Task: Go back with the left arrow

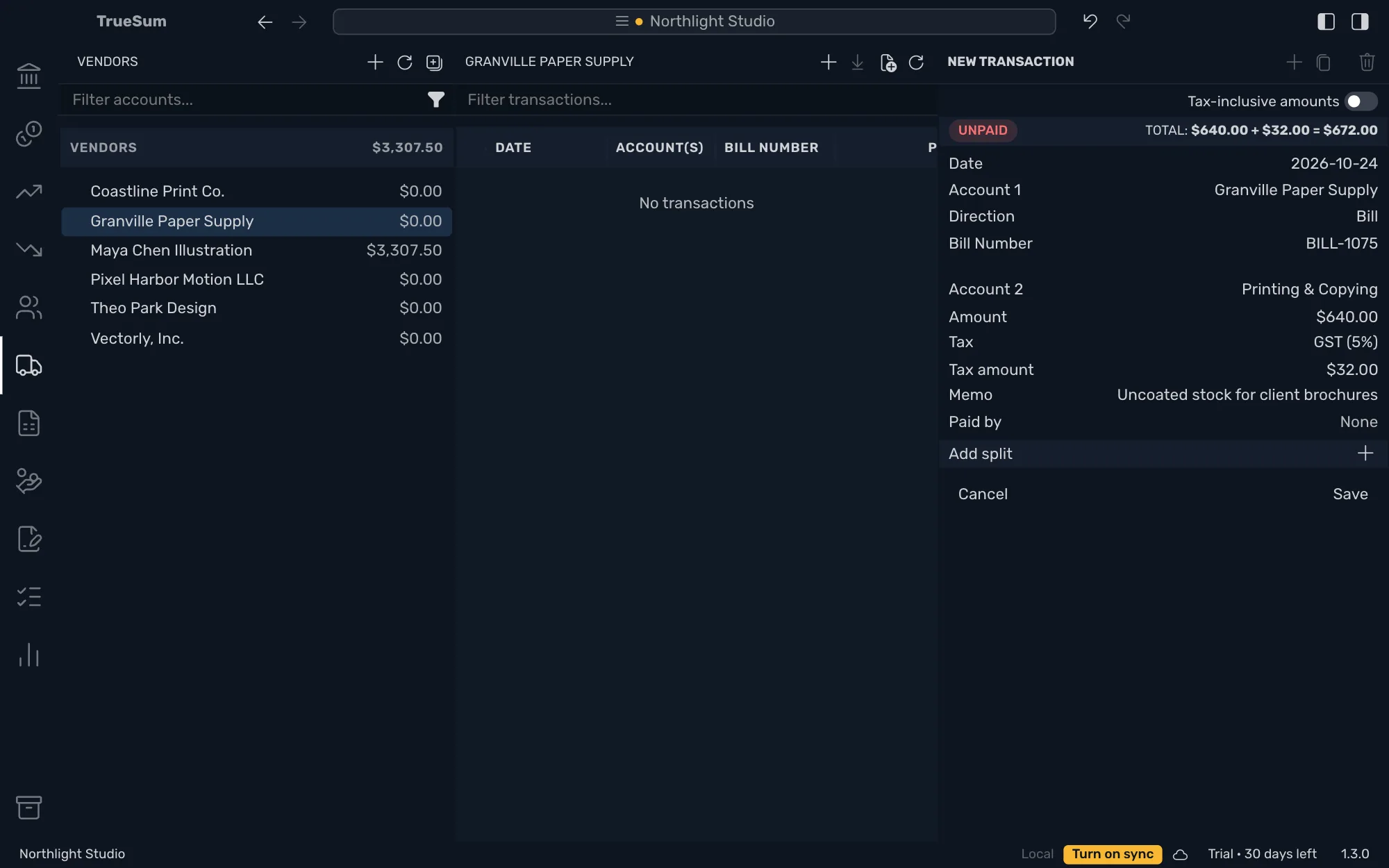Action: [265, 22]
